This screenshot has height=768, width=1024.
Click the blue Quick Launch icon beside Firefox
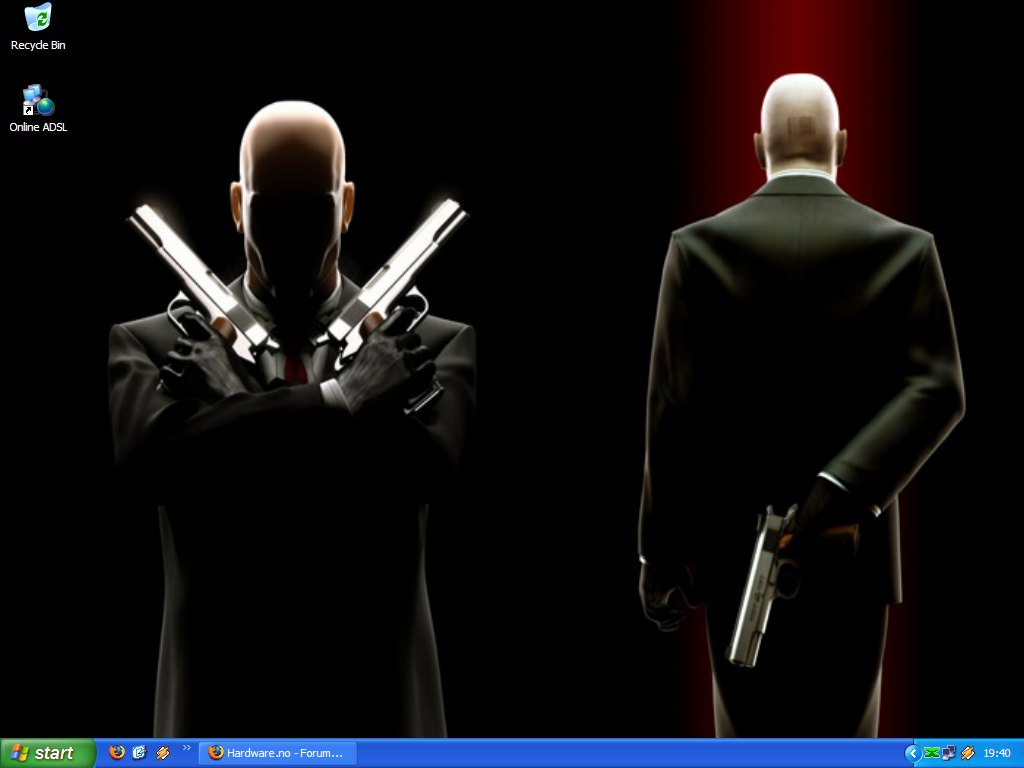click(140, 752)
